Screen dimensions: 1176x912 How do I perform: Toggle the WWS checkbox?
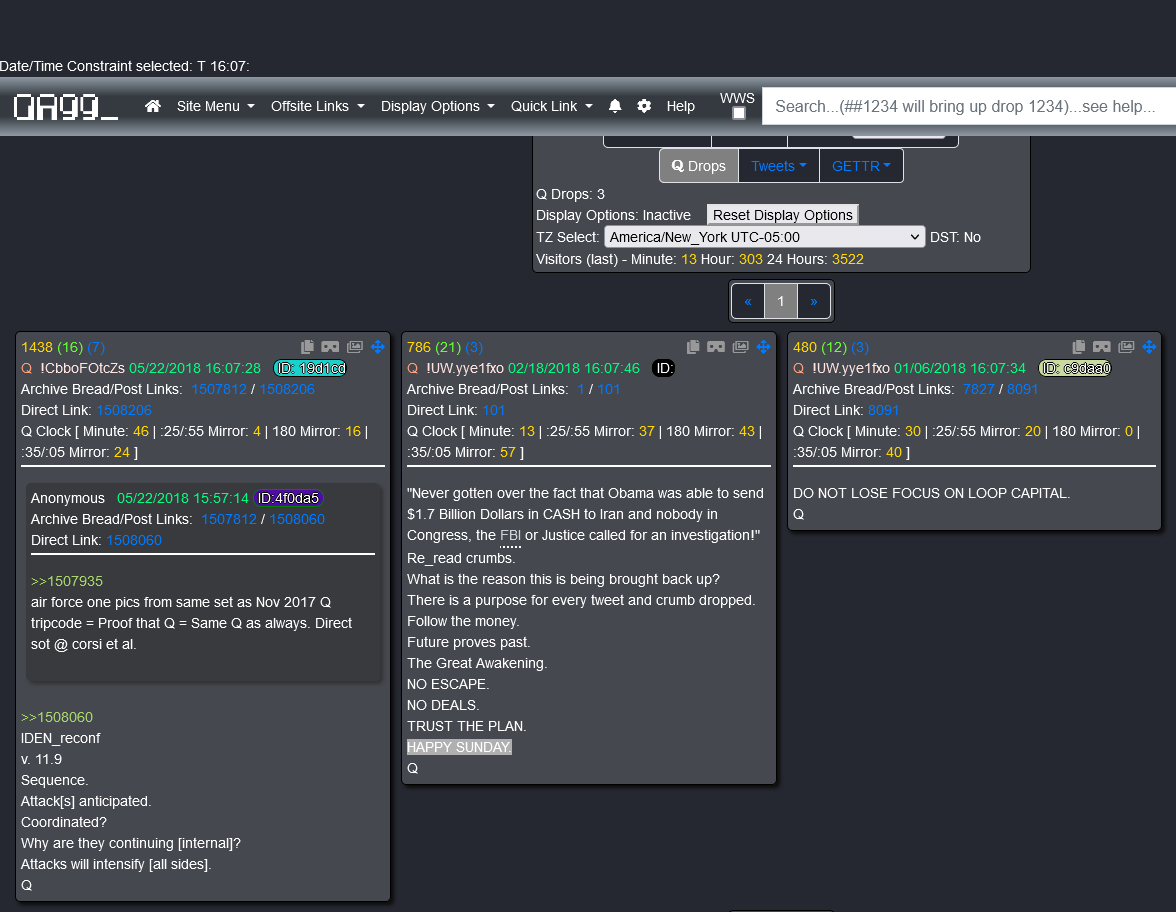pos(739,113)
